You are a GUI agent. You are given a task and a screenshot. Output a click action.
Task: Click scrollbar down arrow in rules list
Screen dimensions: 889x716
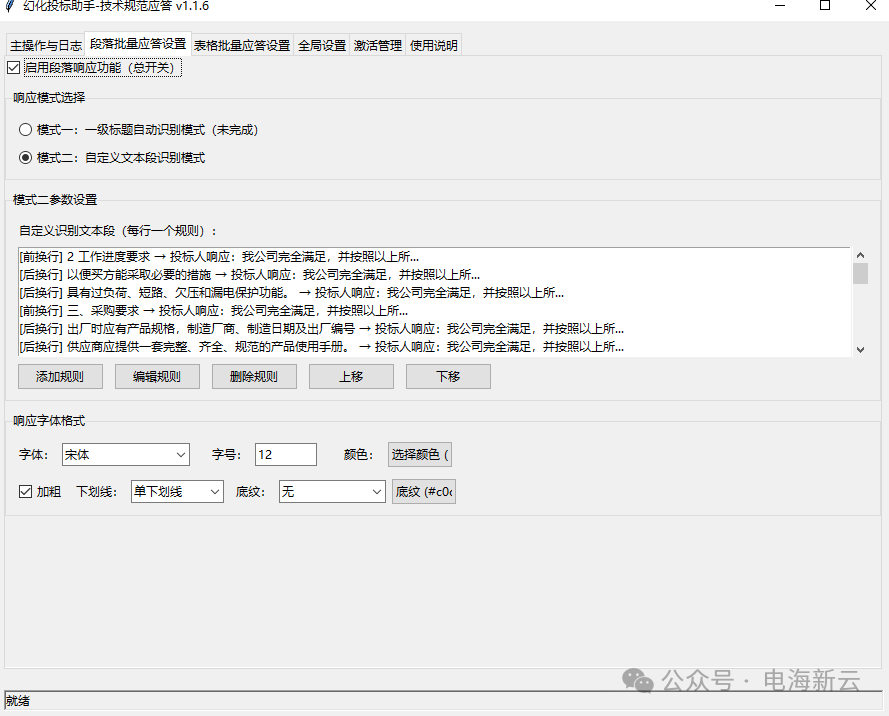pos(860,349)
